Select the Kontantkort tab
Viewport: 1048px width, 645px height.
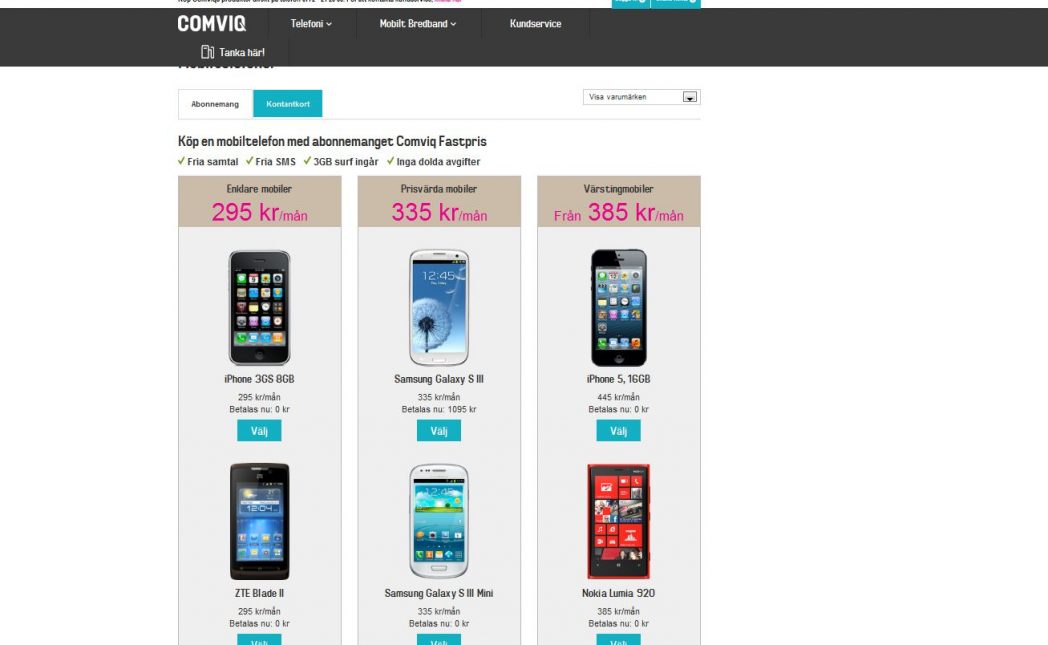(x=287, y=104)
